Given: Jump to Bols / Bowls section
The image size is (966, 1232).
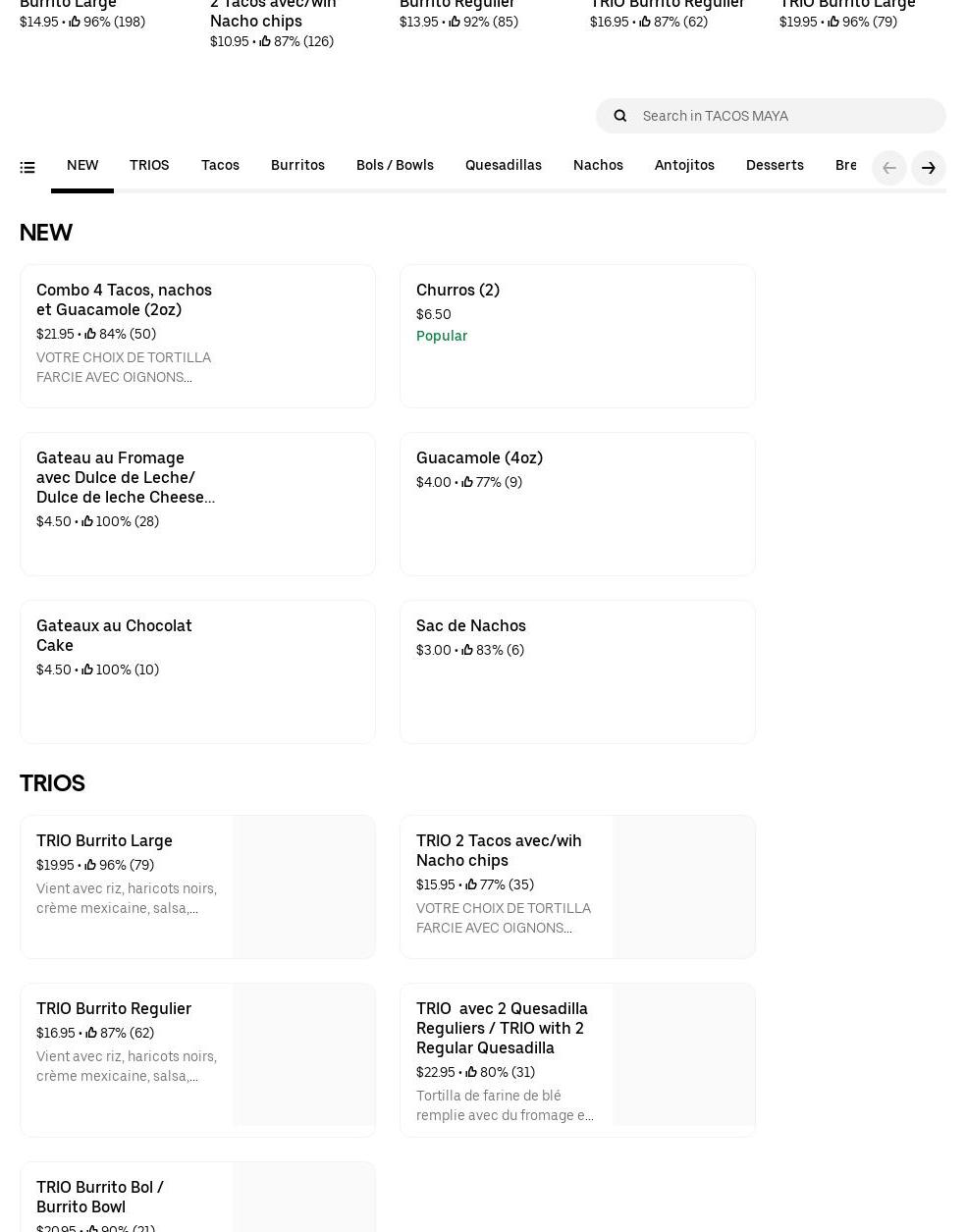Looking at the screenshot, I should (395, 166).
